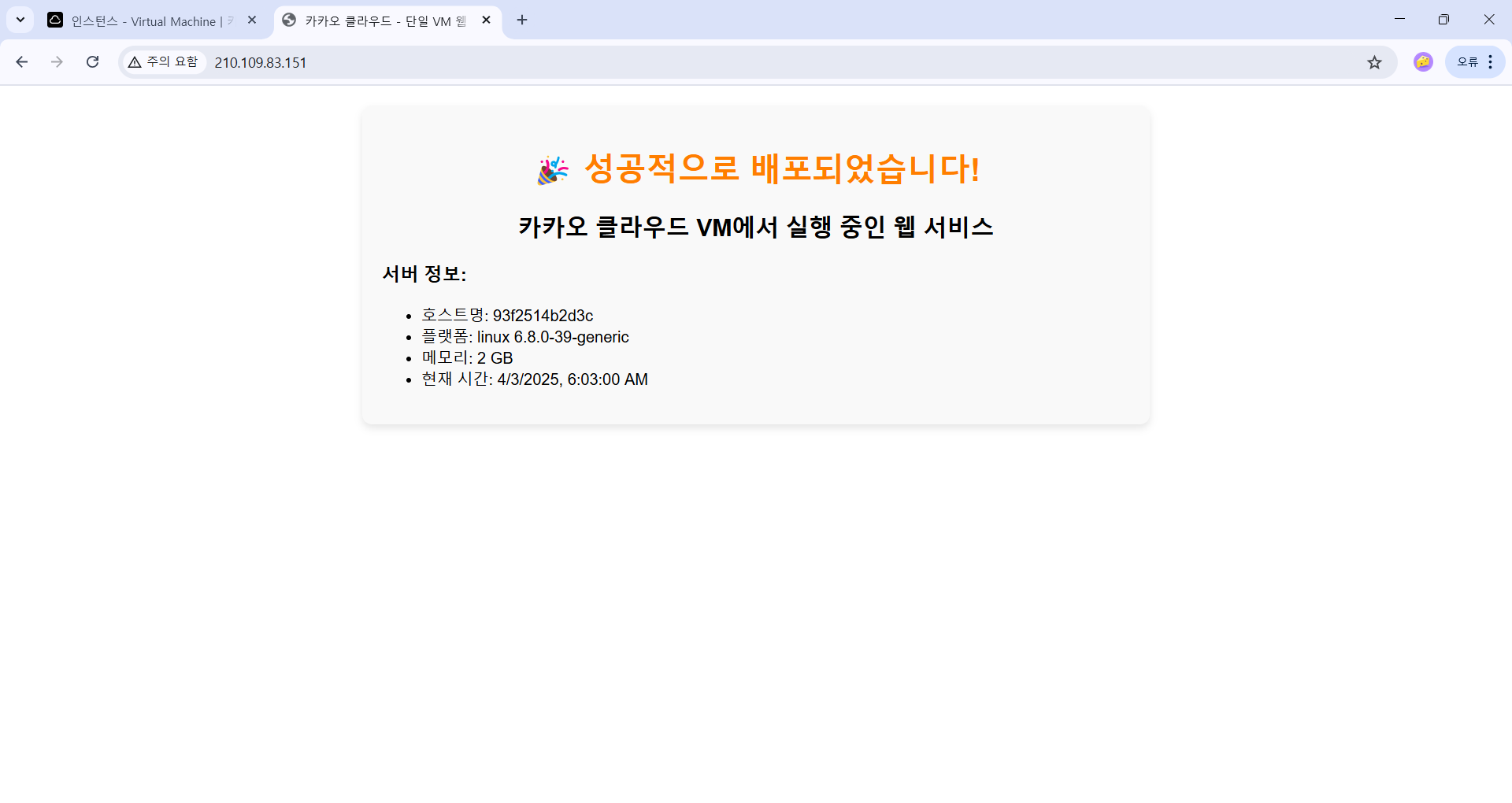The image size is (1512, 803).
Task: Click the 현재 시간 4/3/2025 line
Action: pyautogui.click(x=535, y=379)
